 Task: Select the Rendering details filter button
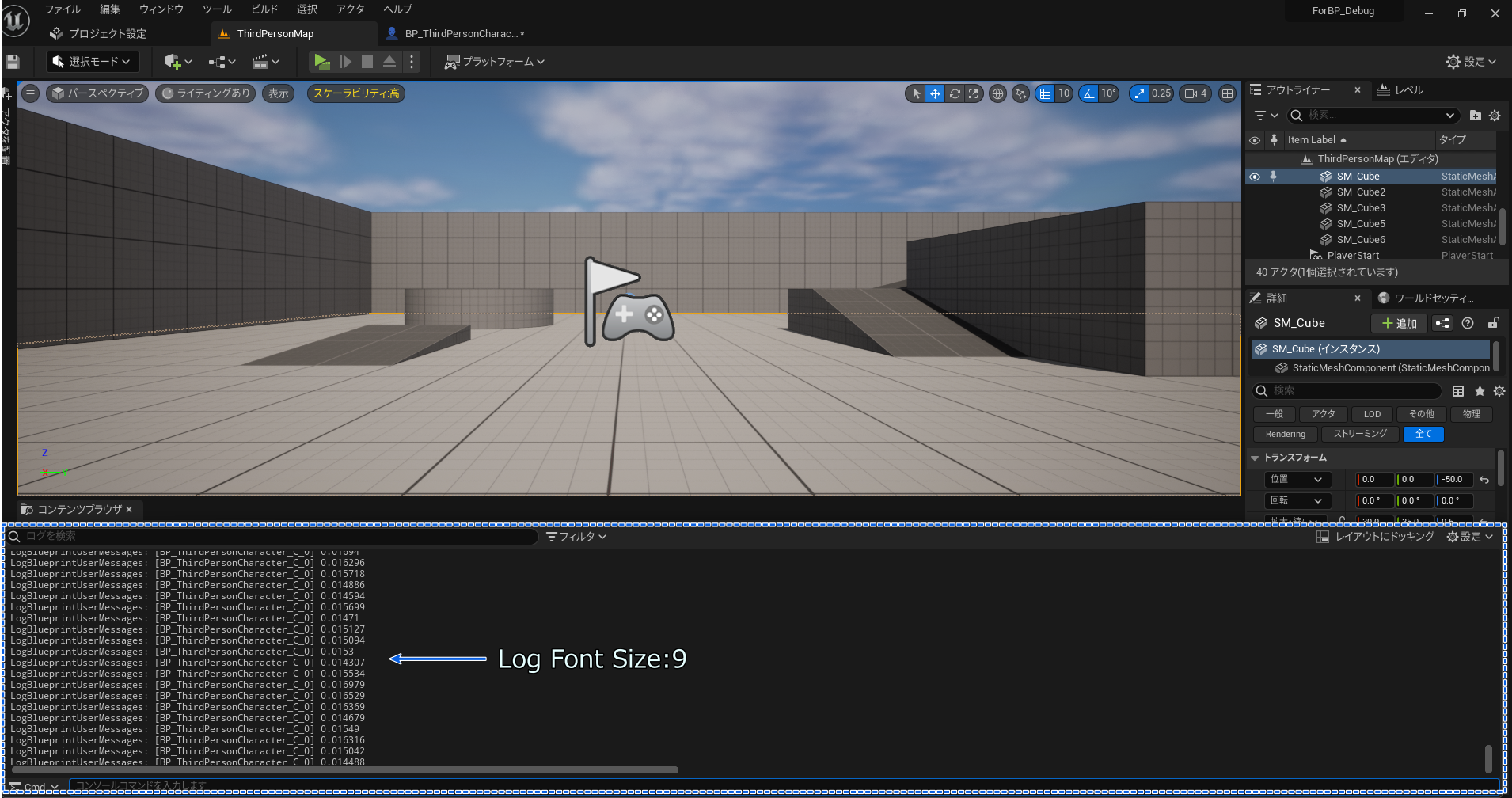(1284, 434)
